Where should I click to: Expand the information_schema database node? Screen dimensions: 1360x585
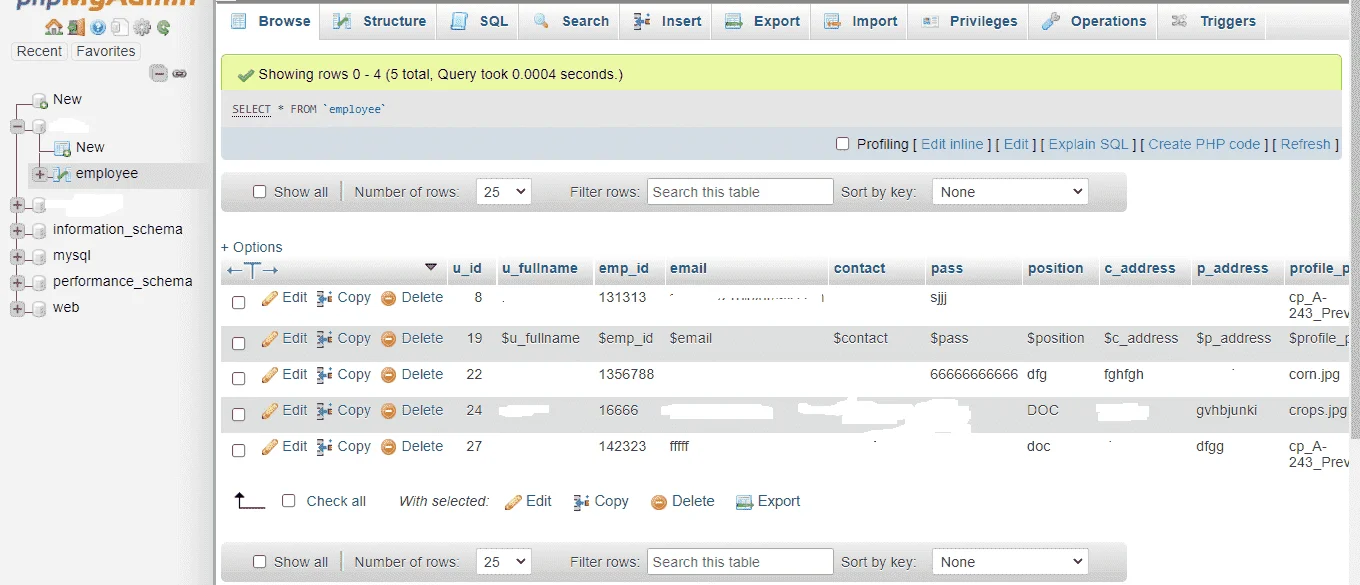[x=17, y=230]
